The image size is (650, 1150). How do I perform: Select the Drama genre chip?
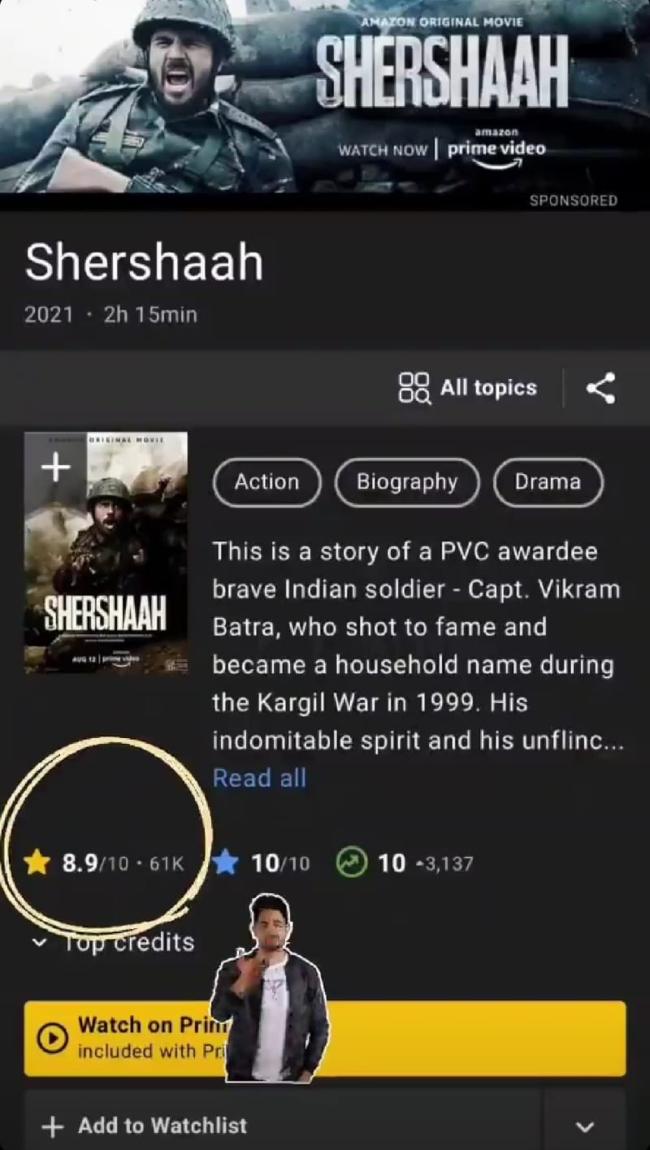(x=548, y=482)
